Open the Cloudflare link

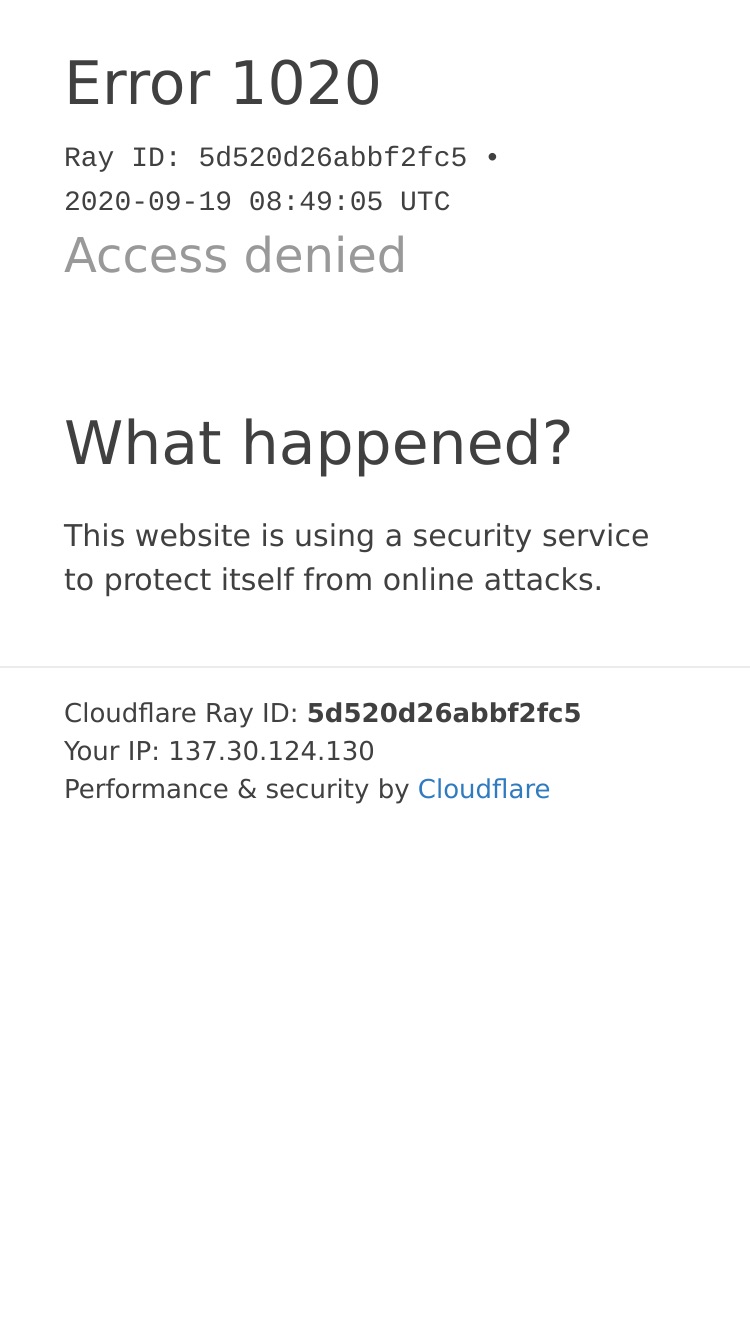pos(484,789)
